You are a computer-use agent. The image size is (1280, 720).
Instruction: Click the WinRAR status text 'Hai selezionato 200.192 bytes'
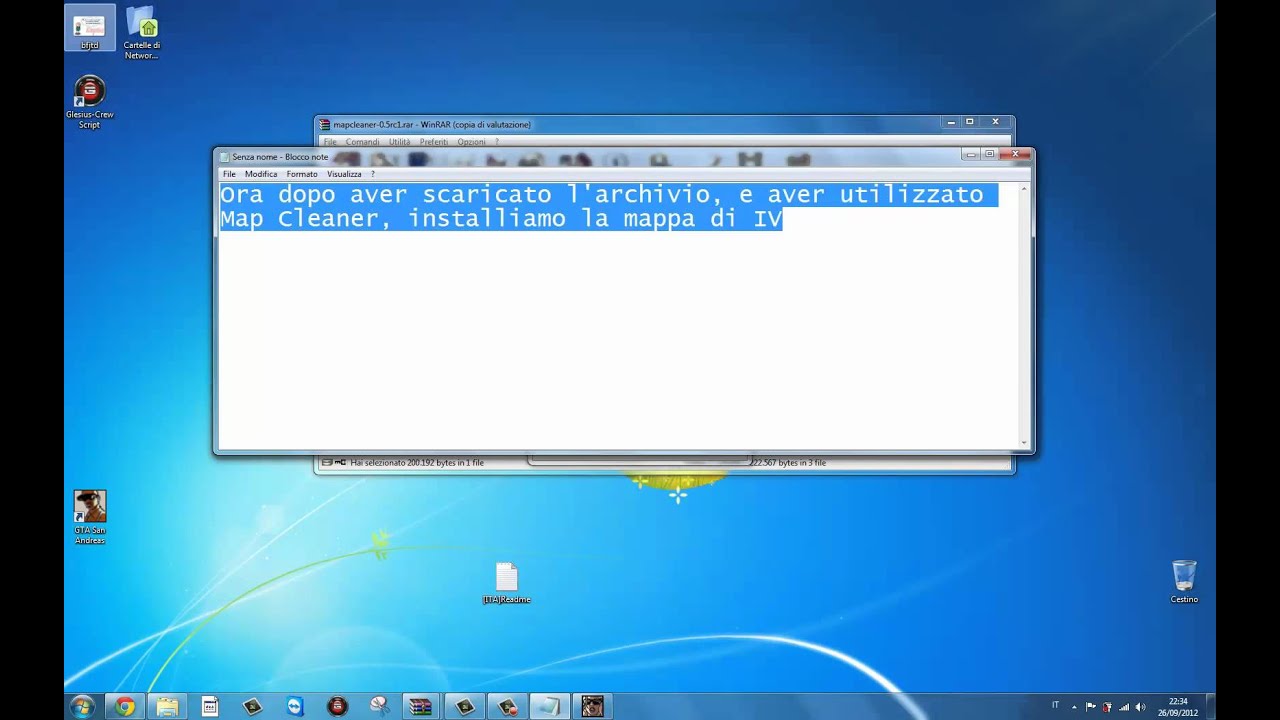point(417,463)
